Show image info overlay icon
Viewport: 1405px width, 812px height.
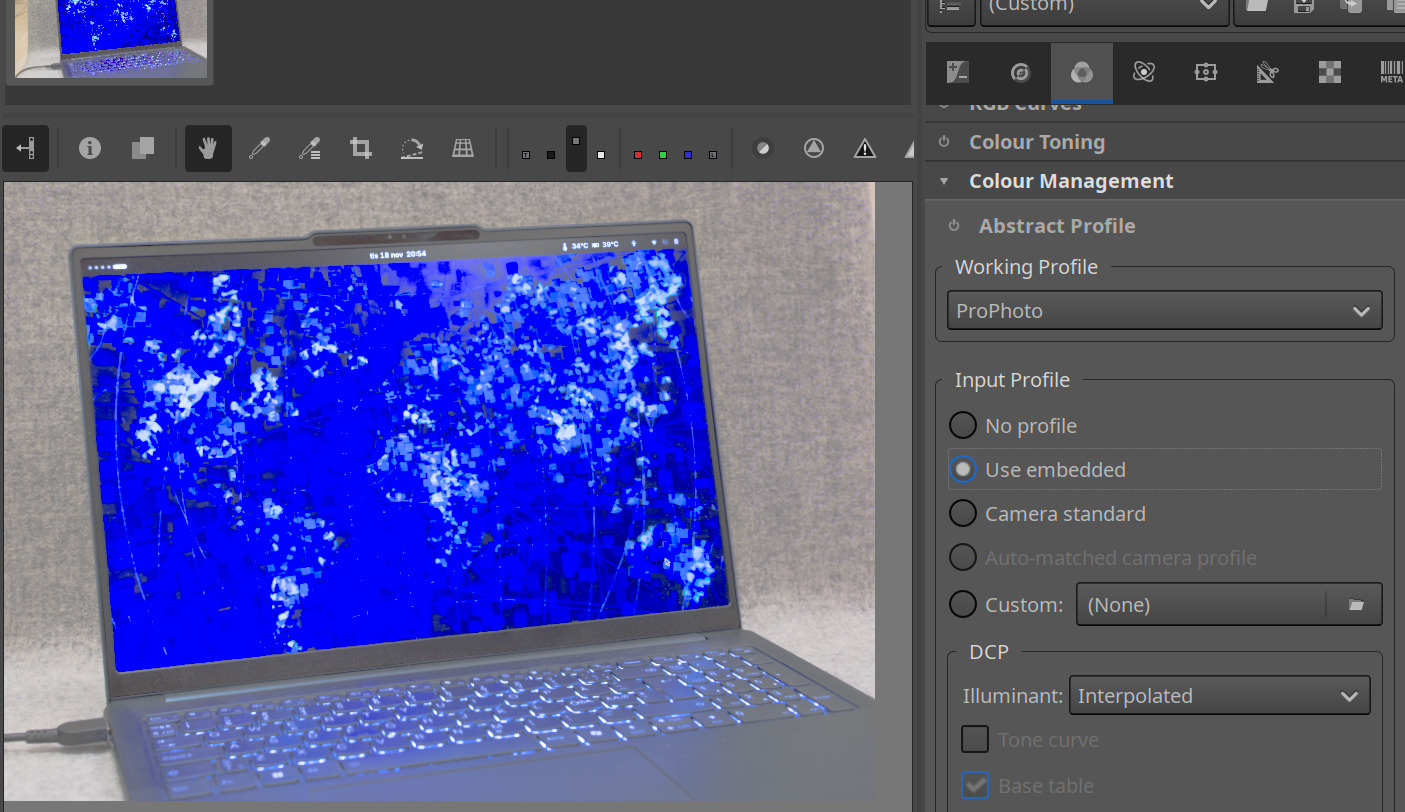pos(90,149)
